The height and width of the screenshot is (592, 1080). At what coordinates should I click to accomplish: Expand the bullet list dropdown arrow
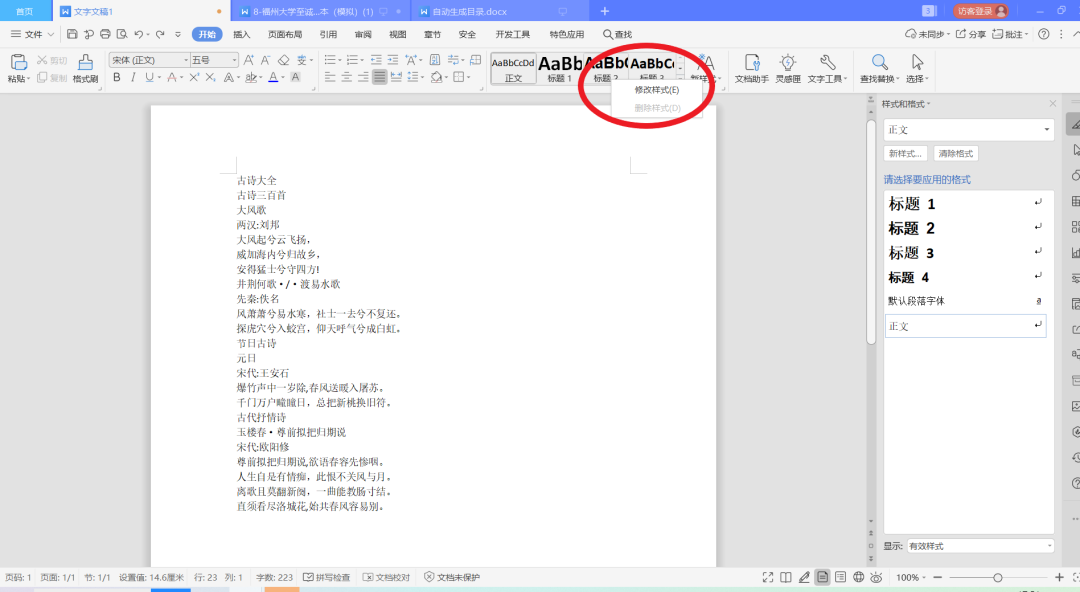point(340,60)
